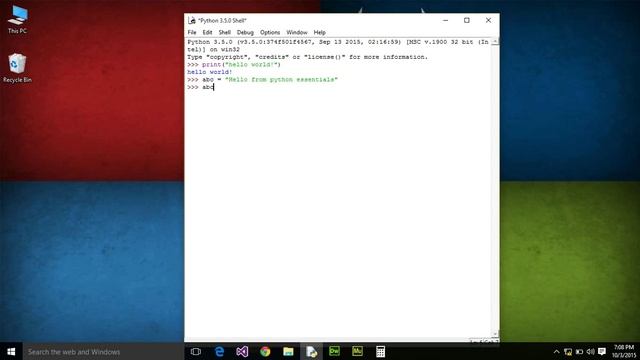The width and height of the screenshot is (640, 360).
Task: Open the Window menu
Action: point(297,32)
